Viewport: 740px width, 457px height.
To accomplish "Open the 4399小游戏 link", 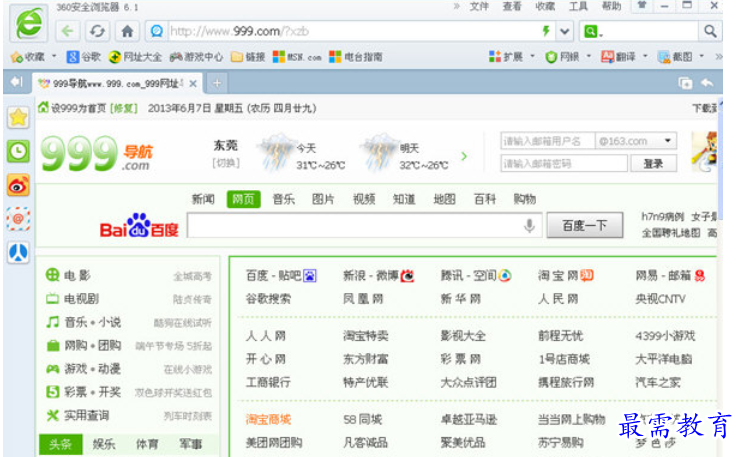I will [665, 336].
